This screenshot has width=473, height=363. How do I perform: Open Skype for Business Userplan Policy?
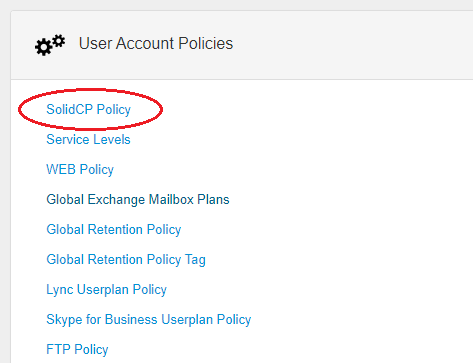[x=149, y=320]
